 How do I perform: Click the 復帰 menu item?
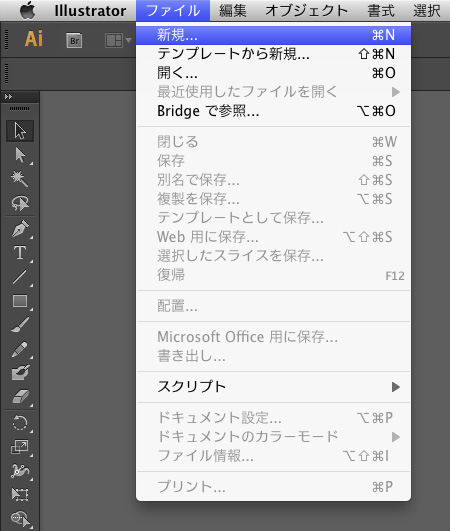point(274,275)
